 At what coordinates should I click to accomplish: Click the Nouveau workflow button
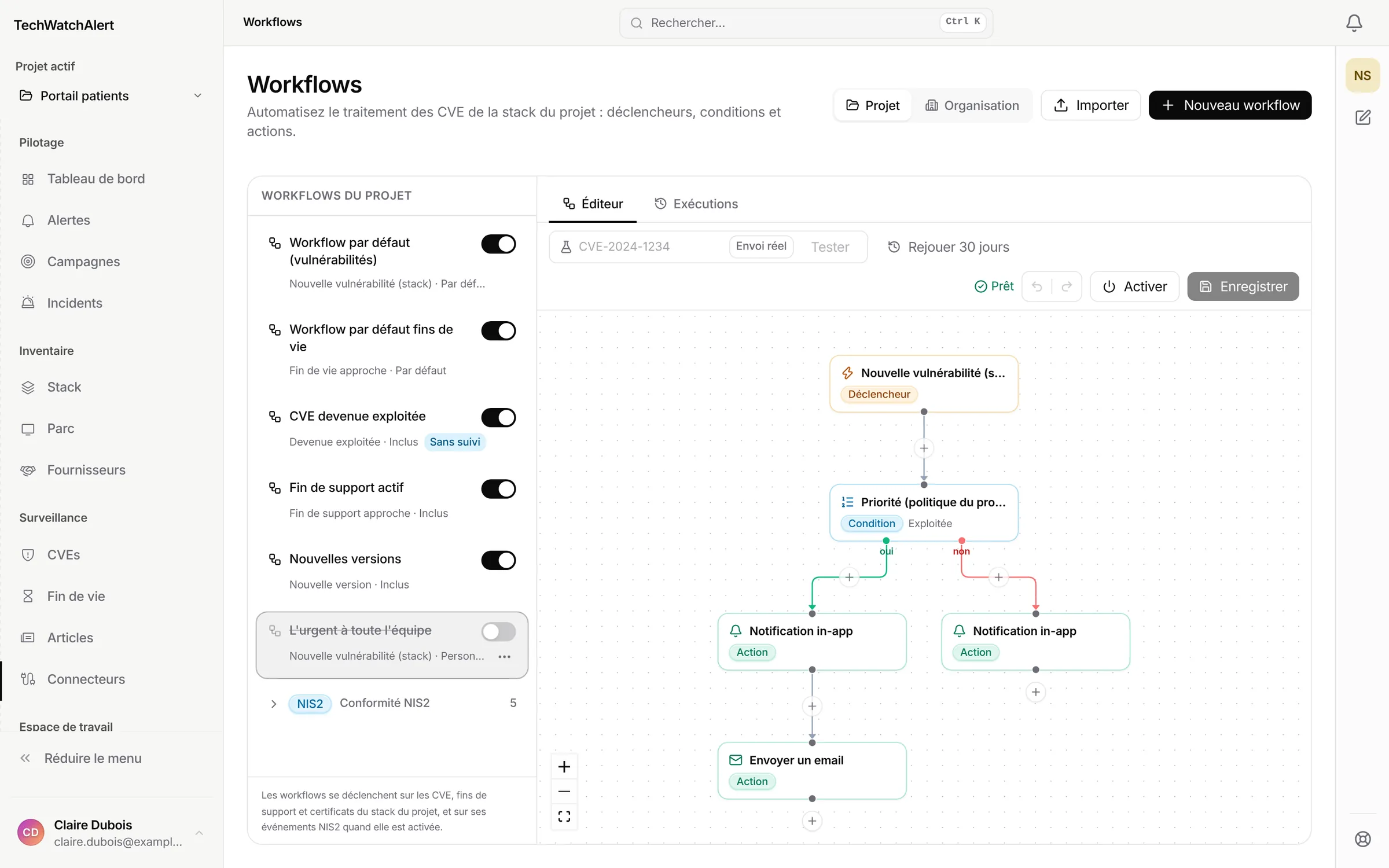point(1230,105)
